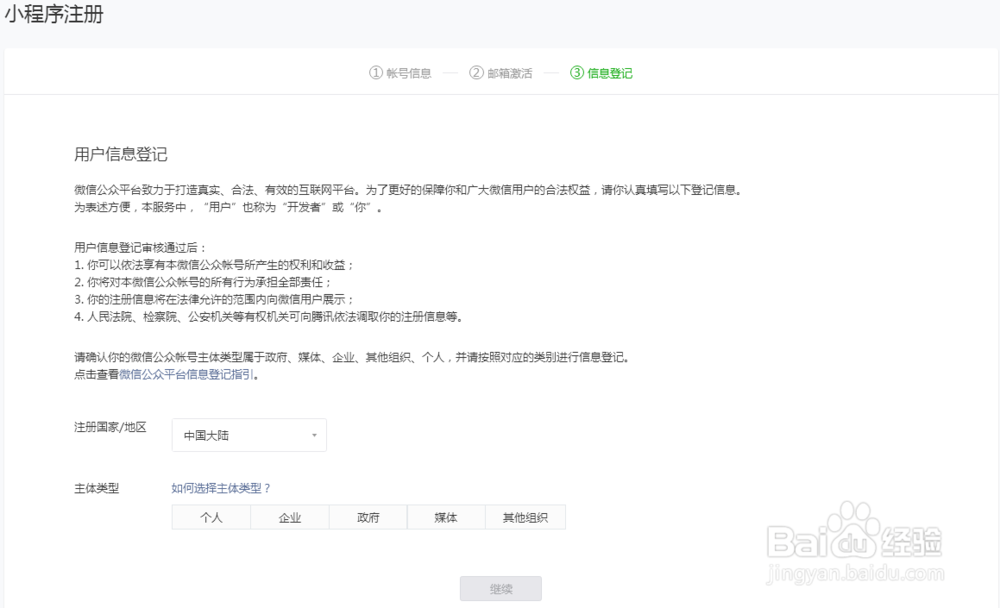Select 个人 as the entity type

(x=211, y=517)
